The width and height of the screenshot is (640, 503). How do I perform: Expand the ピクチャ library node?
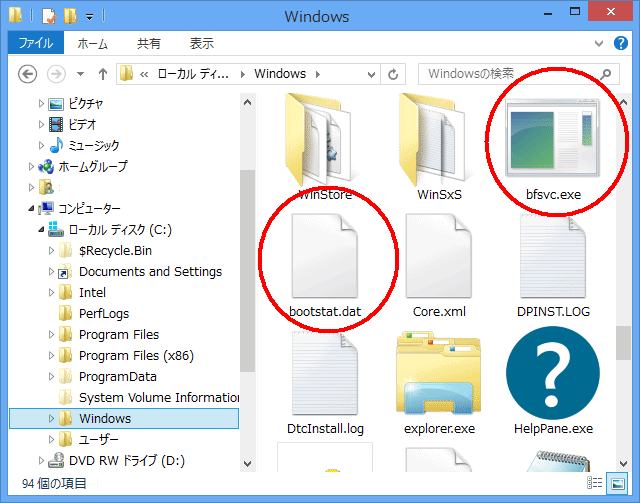[x=41, y=104]
